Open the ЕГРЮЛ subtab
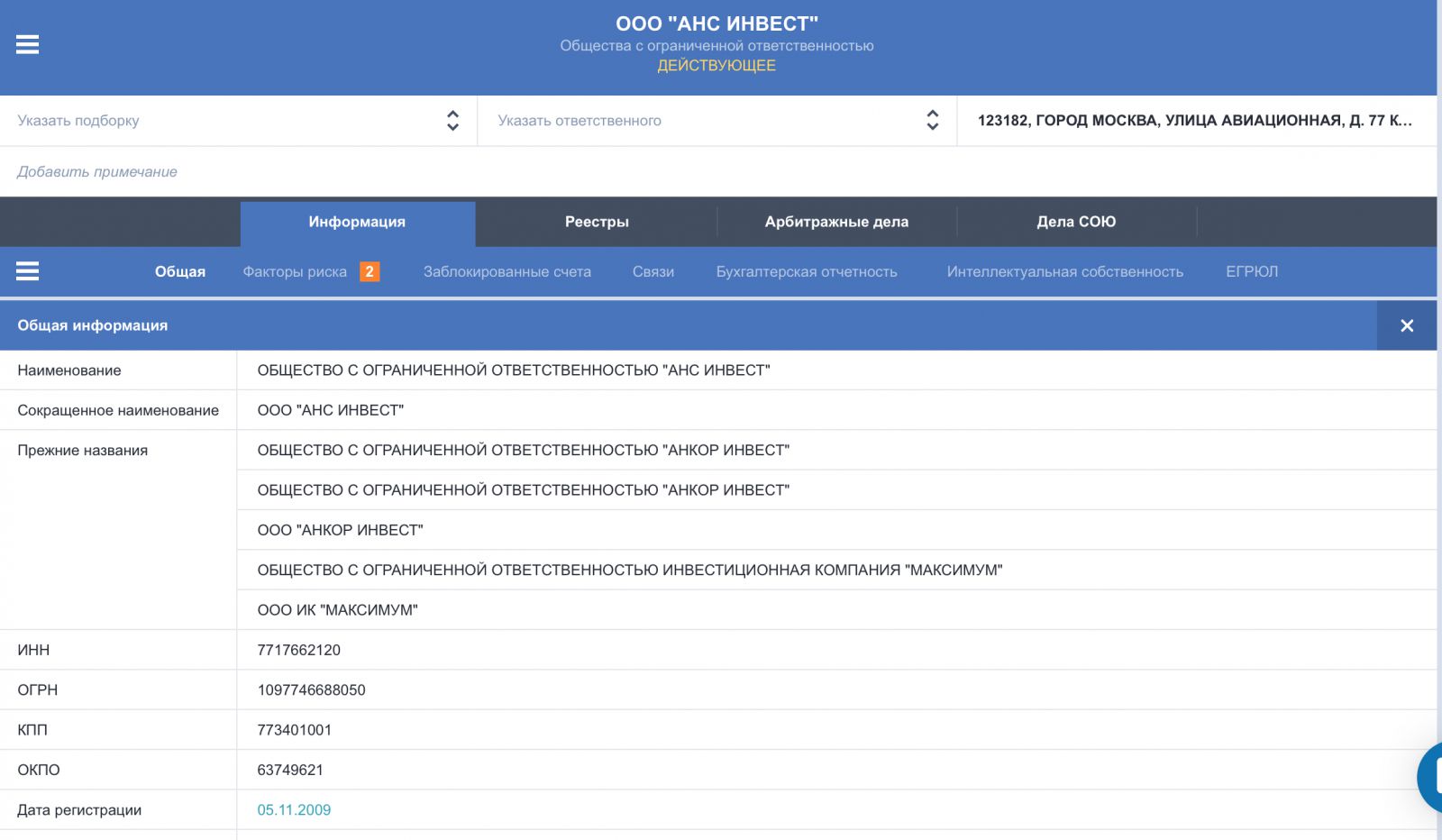Viewport: 1442px width, 840px height. pos(1252,271)
